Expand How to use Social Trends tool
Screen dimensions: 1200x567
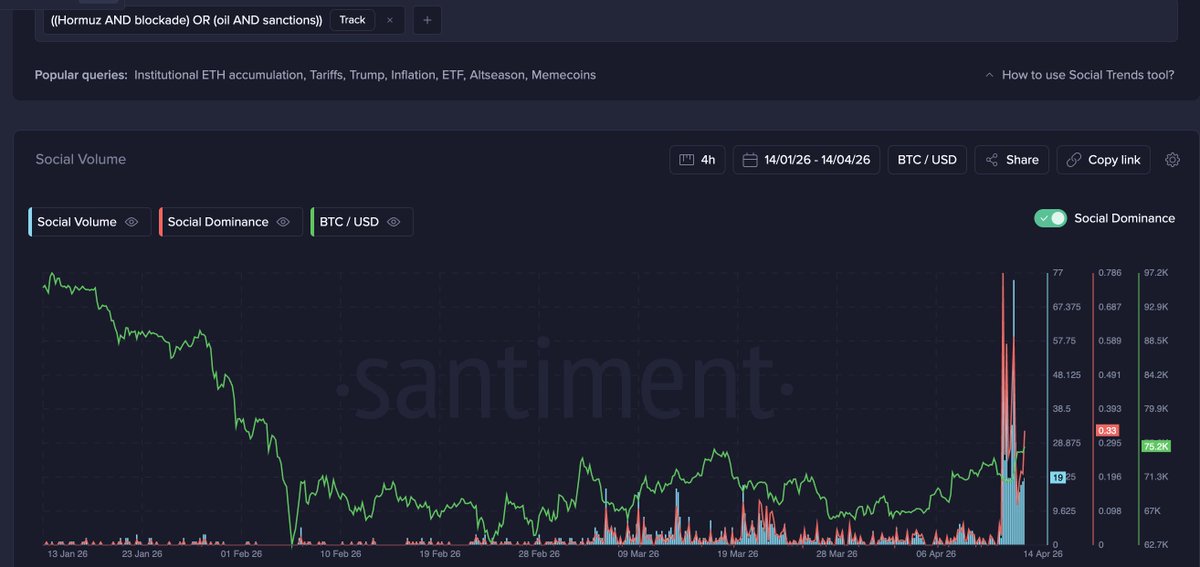click(x=1079, y=75)
